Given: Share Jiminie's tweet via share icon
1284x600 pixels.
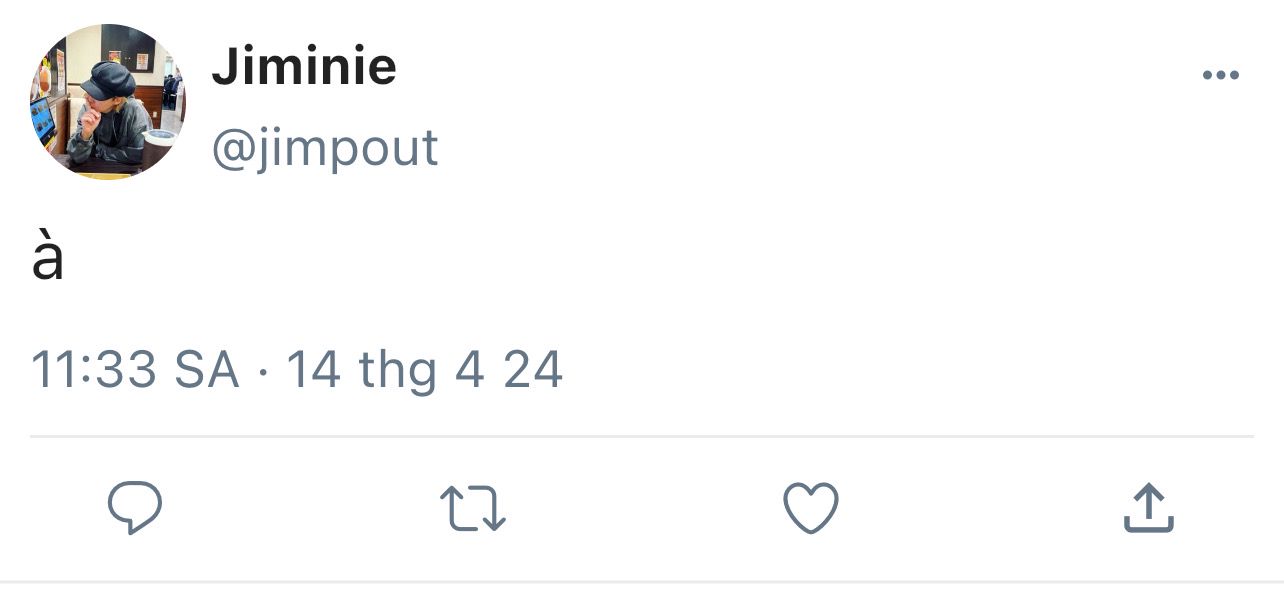Looking at the screenshot, I should point(1148,508).
